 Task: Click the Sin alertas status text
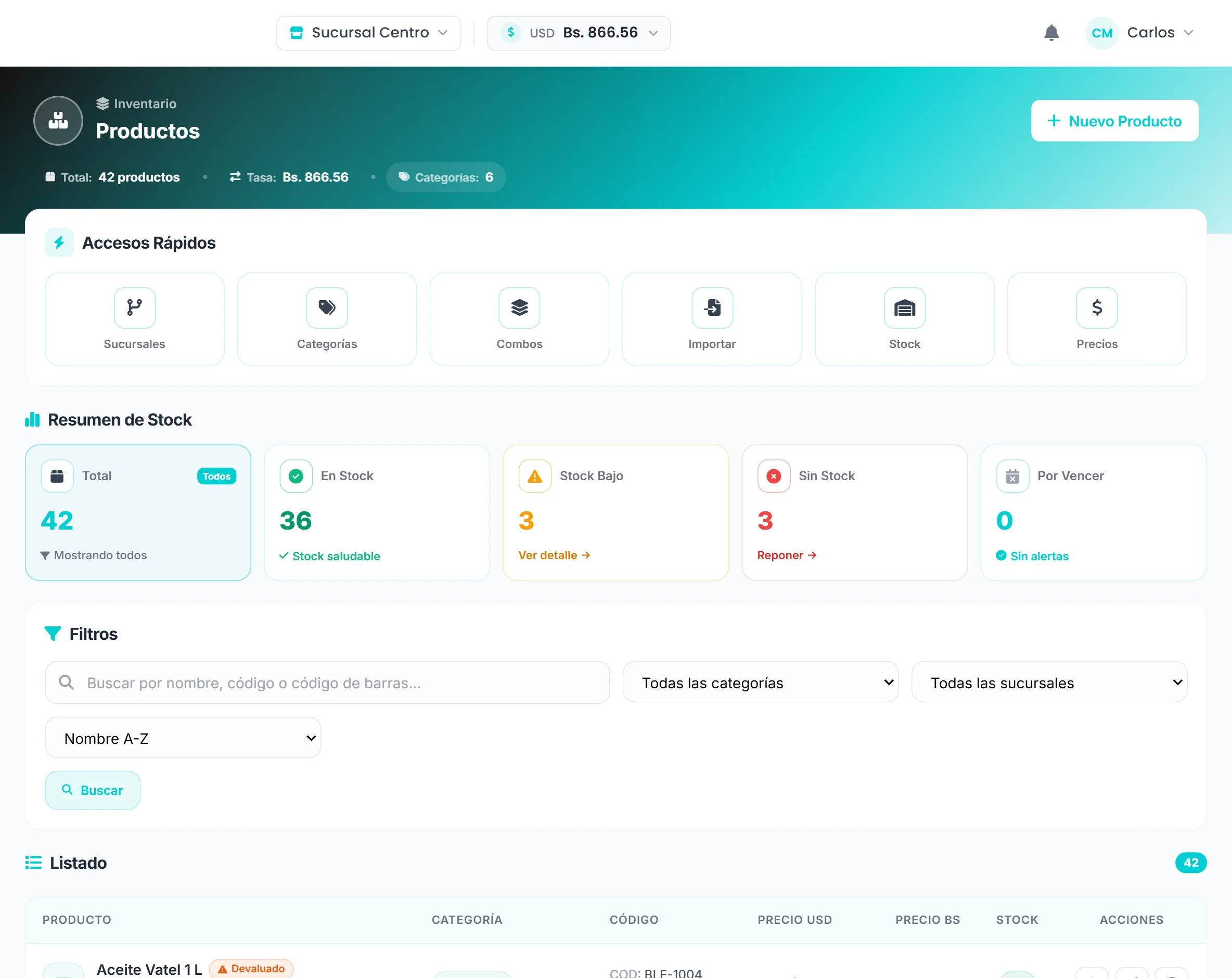pyautogui.click(x=1039, y=556)
